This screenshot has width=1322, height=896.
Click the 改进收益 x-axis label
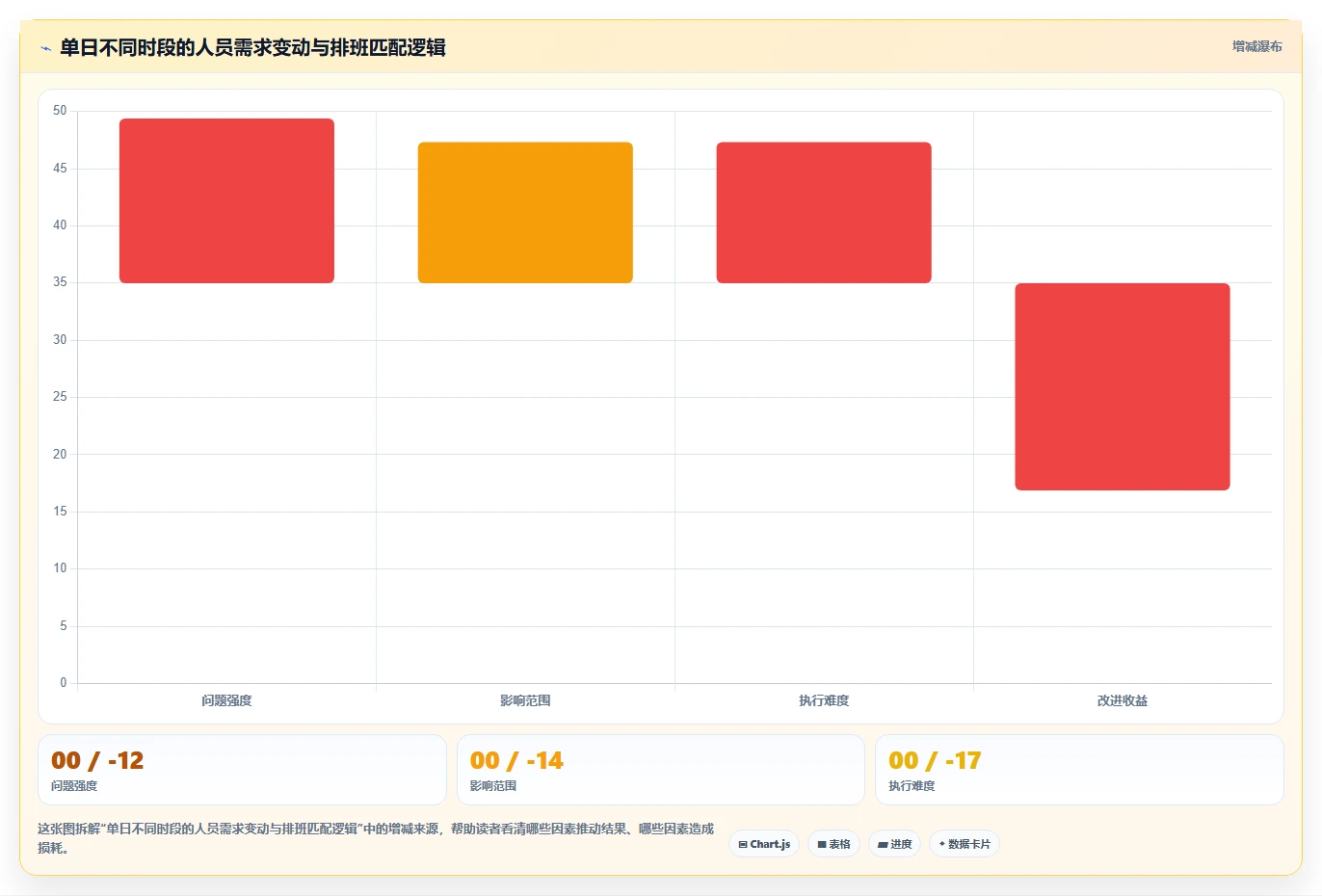coord(1123,700)
